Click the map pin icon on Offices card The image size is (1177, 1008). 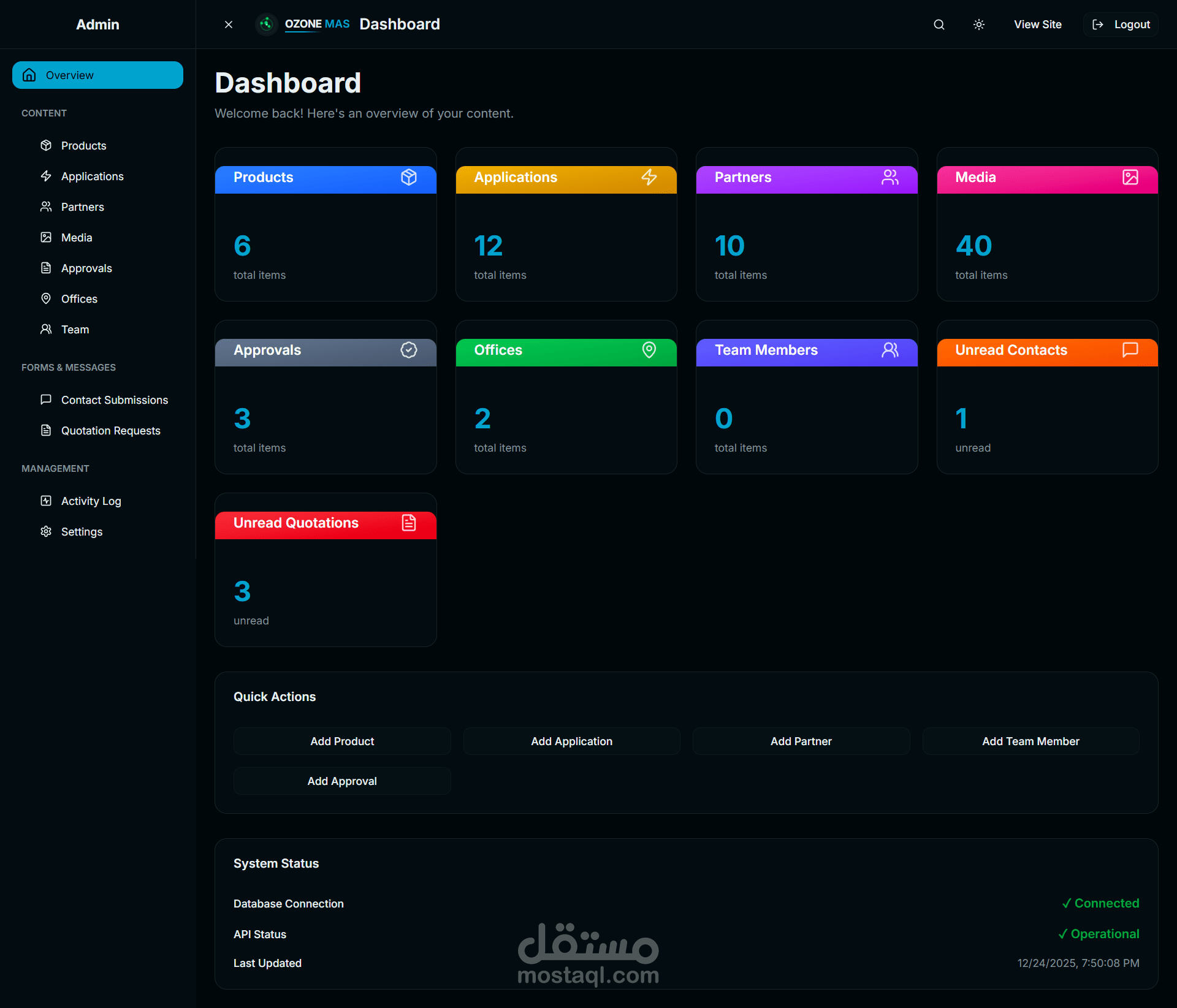[649, 350]
